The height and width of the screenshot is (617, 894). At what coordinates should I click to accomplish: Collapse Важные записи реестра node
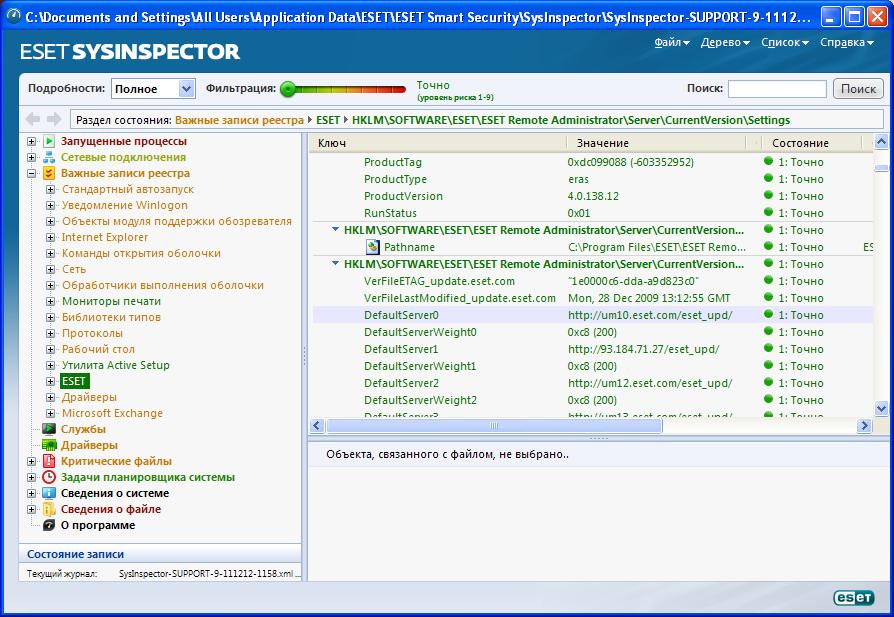pyautogui.click(x=32, y=173)
